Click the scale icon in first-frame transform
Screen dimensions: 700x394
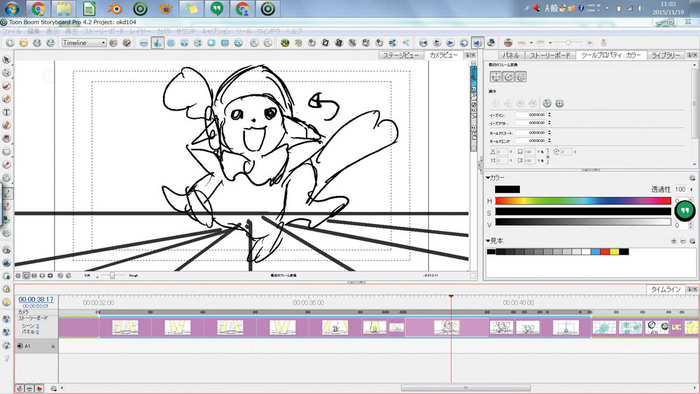coord(521,77)
